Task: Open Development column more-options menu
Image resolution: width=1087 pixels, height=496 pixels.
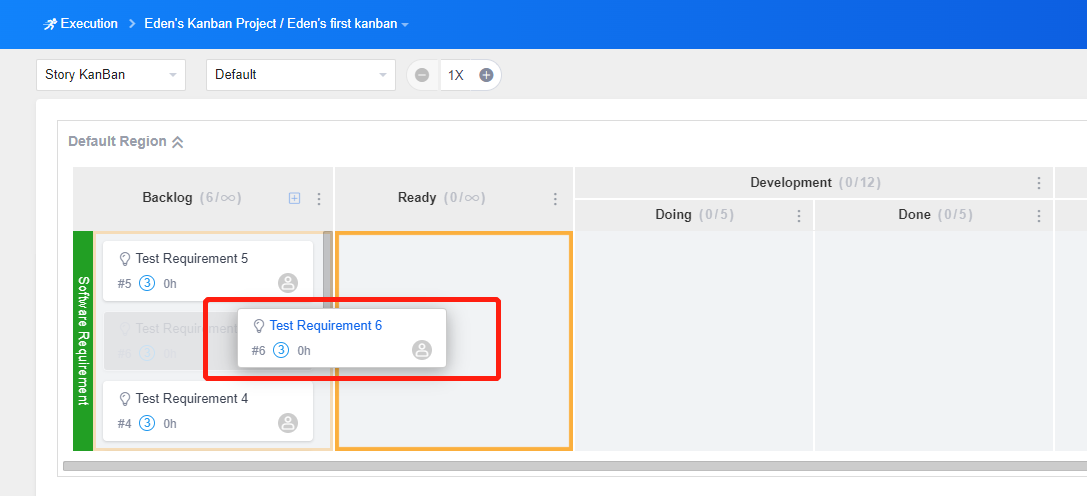Action: point(1039,183)
